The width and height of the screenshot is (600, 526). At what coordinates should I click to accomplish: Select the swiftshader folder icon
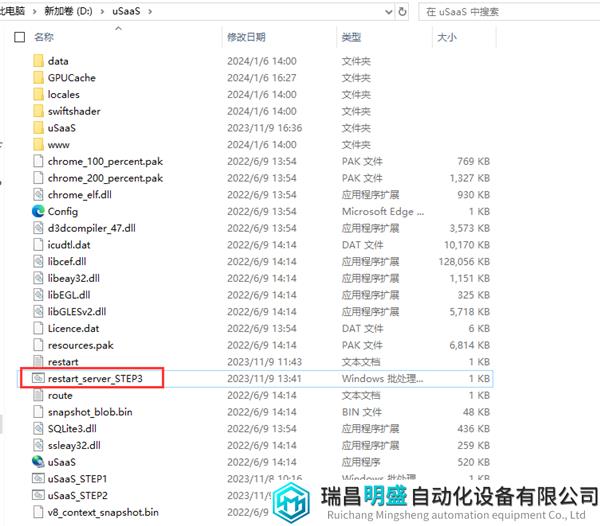click(38, 111)
